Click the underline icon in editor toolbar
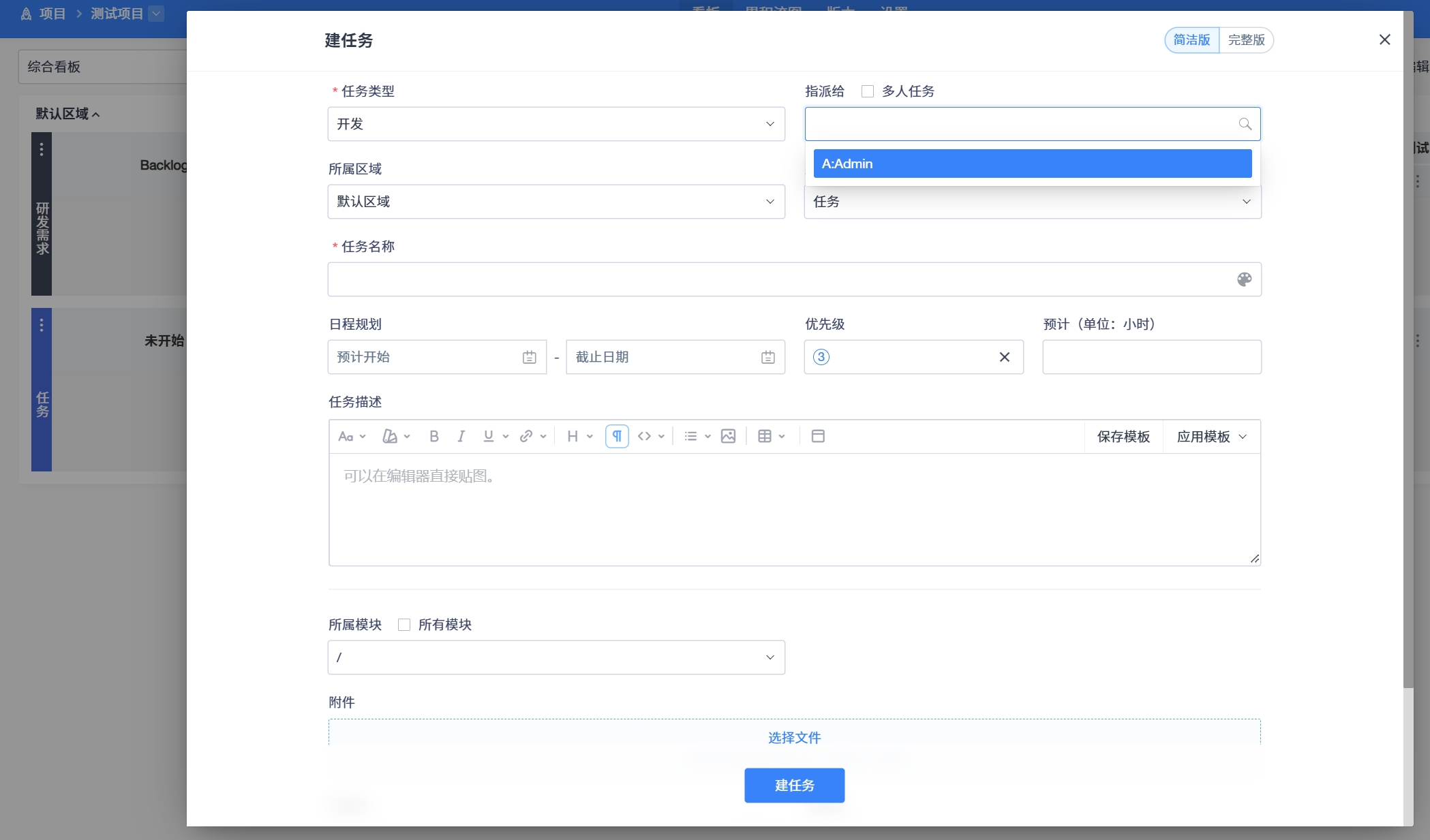The height and width of the screenshot is (840, 1430). [488, 436]
